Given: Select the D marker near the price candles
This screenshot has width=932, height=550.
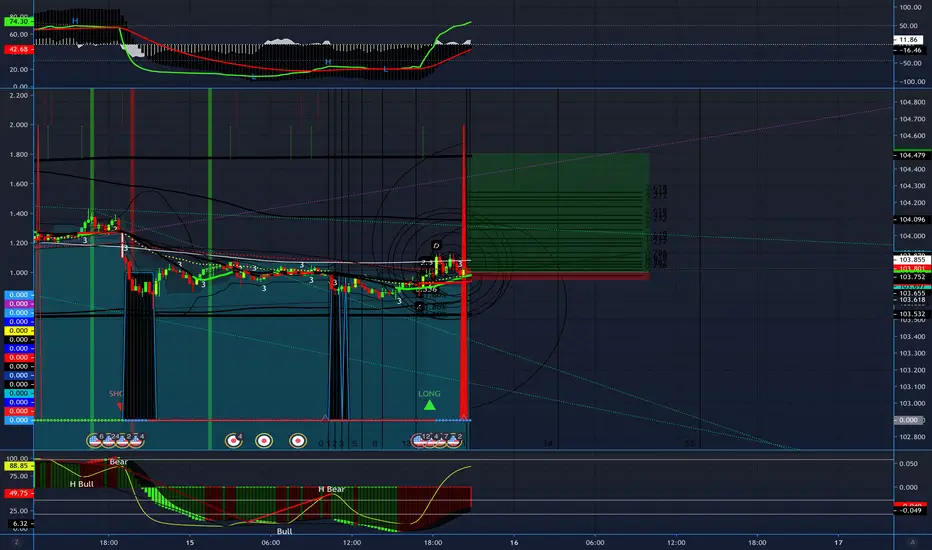Looking at the screenshot, I should coord(436,246).
